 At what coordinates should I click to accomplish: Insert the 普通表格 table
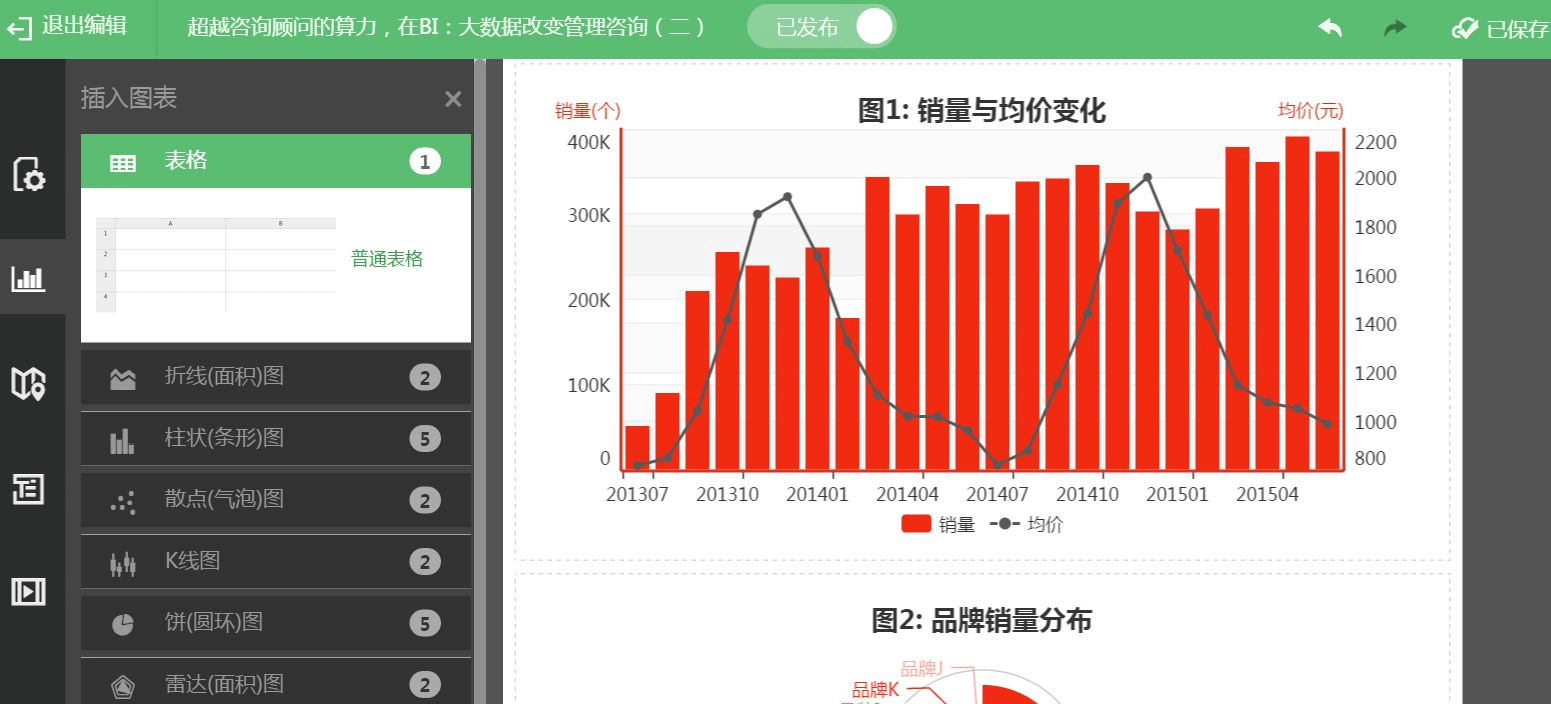[x=387, y=260]
